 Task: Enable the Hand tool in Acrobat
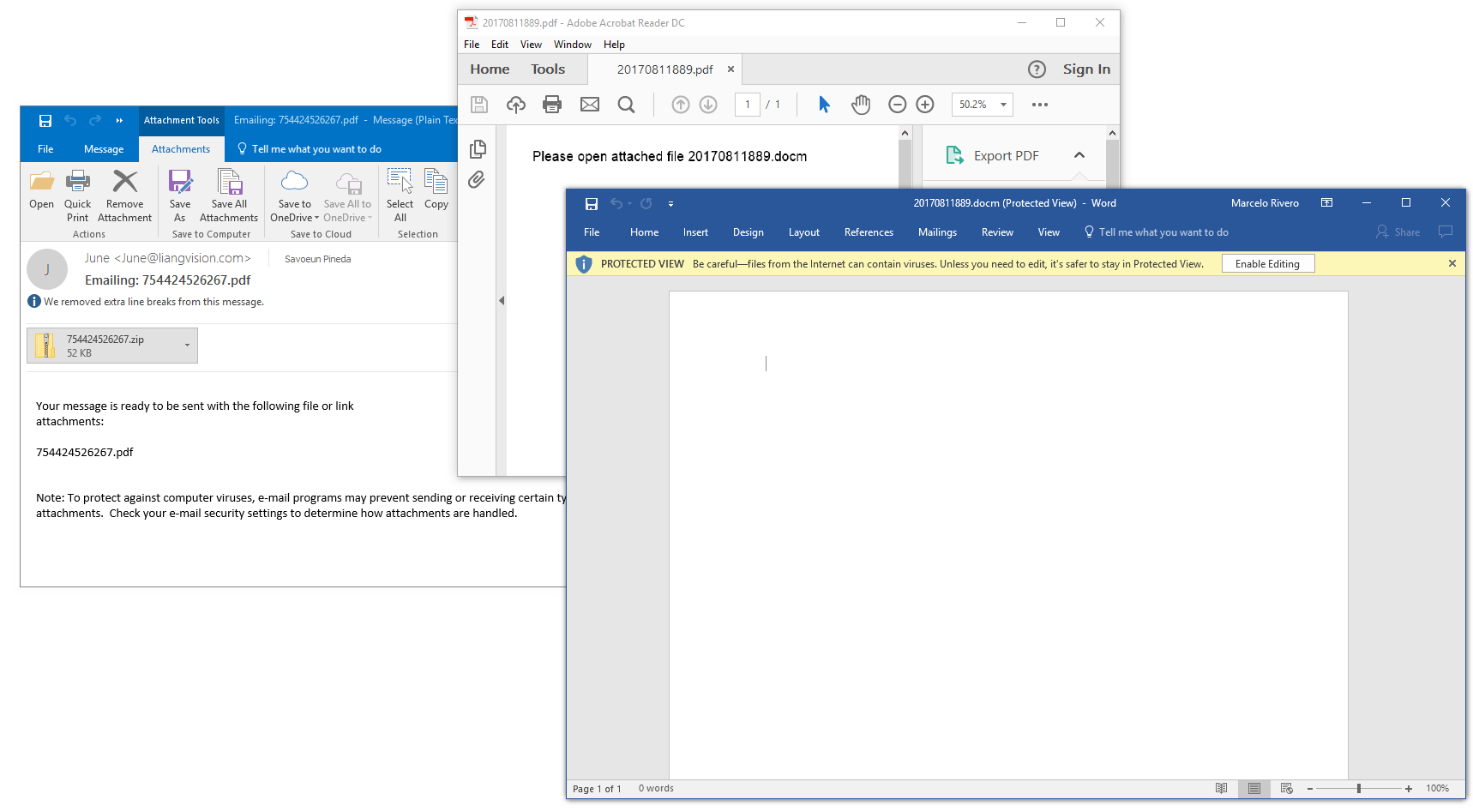click(x=860, y=104)
